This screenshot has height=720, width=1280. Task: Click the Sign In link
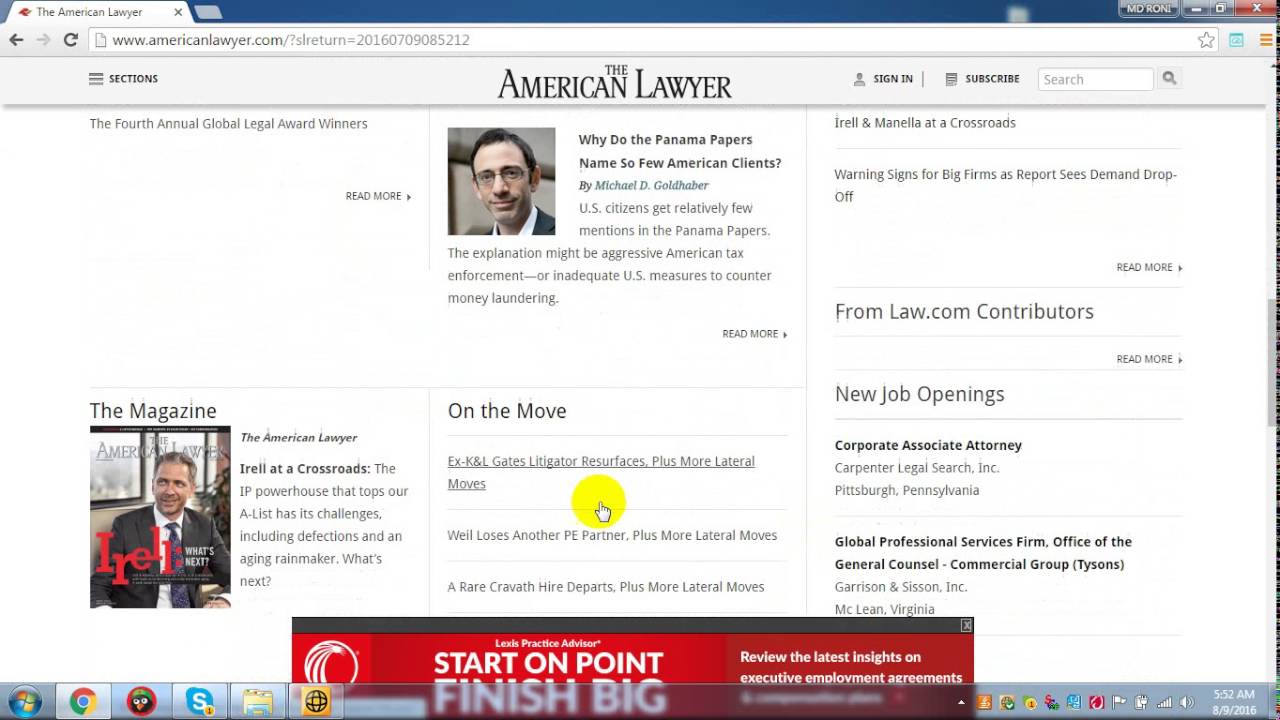click(x=893, y=79)
